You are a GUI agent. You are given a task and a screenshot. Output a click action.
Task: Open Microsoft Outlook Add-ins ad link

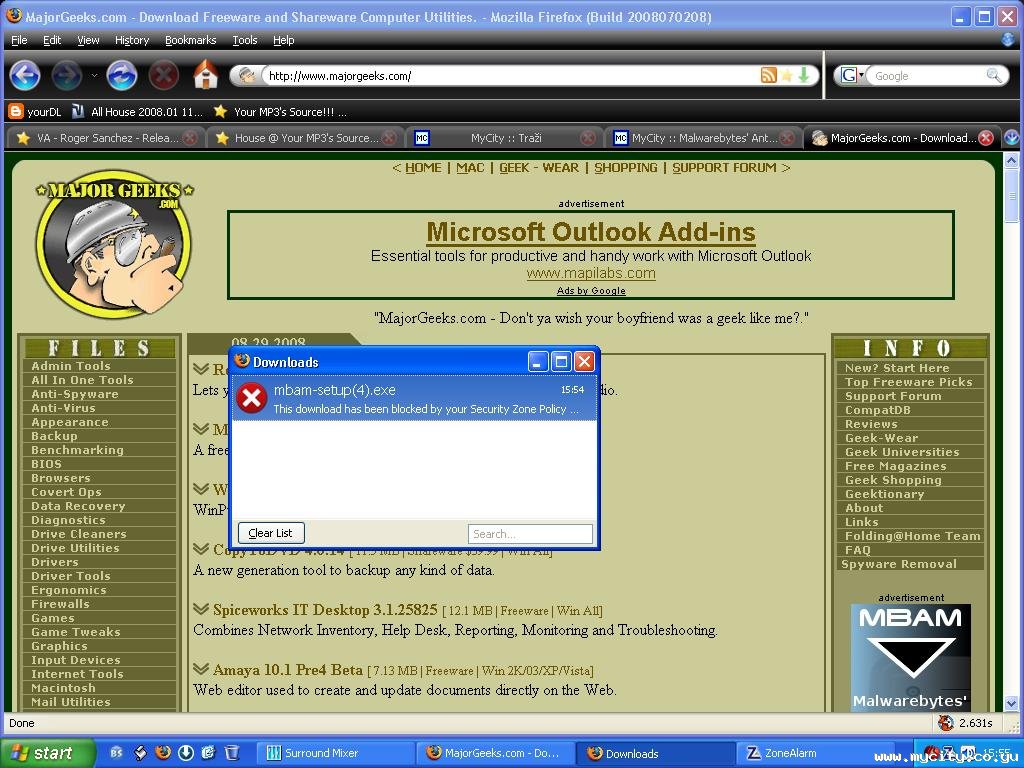[590, 232]
